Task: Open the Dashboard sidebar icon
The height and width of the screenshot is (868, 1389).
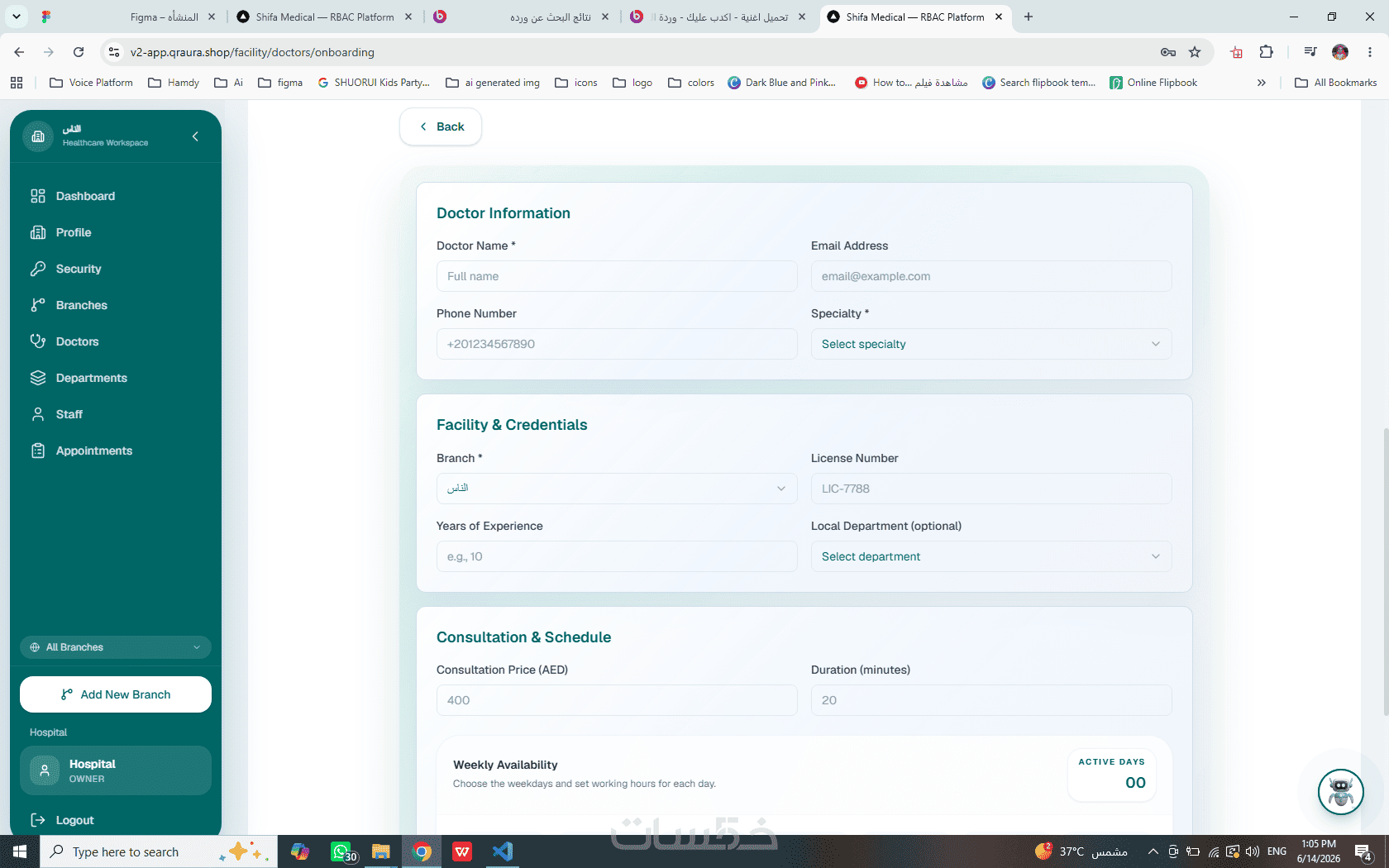Action: (38, 196)
